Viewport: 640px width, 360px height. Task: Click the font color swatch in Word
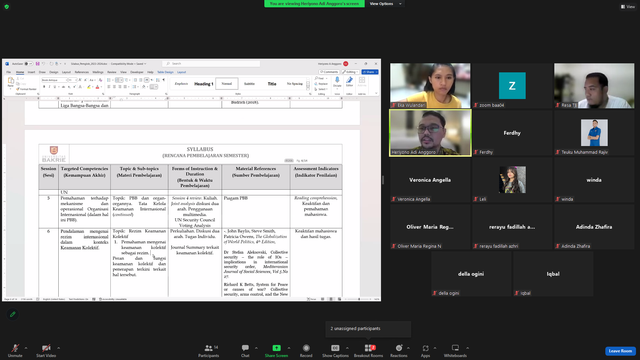click(97, 87)
